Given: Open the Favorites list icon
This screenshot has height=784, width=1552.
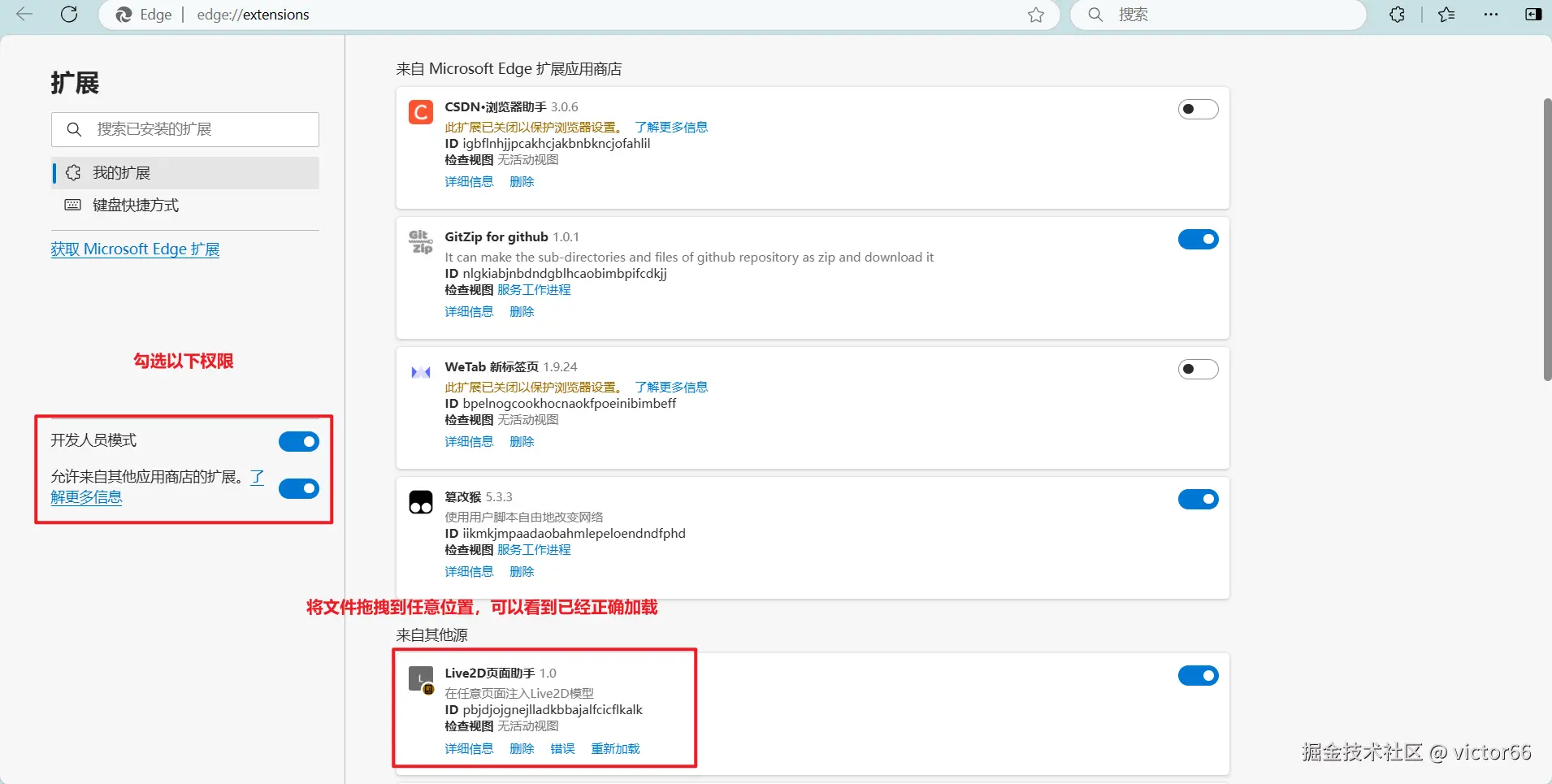Looking at the screenshot, I should [1446, 15].
